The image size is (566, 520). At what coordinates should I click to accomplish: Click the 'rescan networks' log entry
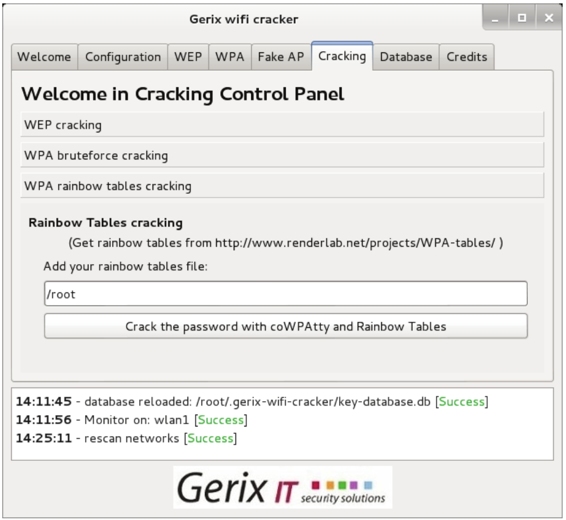click(126, 438)
